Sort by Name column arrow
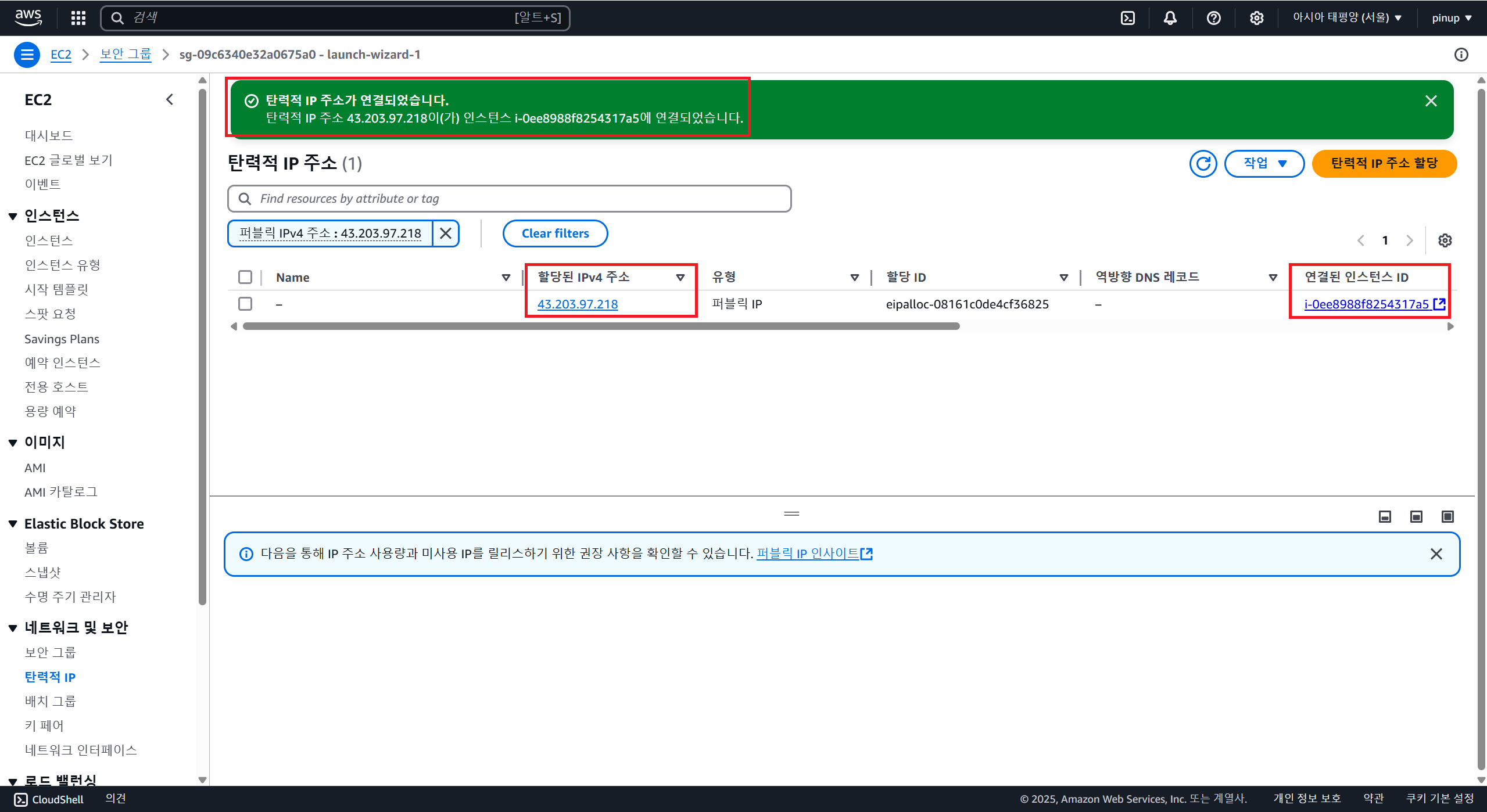1487x812 pixels. [x=506, y=278]
